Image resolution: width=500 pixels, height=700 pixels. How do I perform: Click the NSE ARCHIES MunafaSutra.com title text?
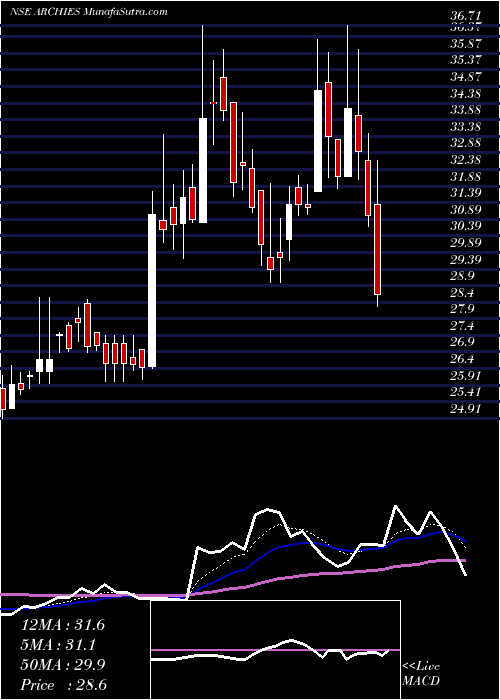tap(89, 12)
